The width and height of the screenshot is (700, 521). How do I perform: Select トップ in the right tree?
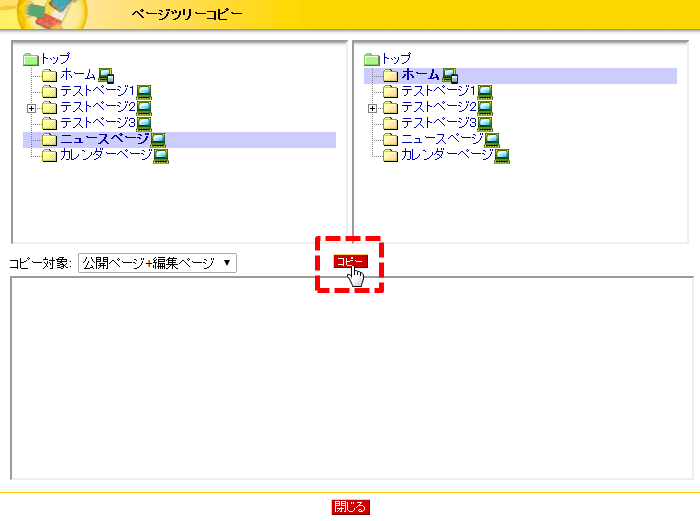pyautogui.click(x=396, y=58)
